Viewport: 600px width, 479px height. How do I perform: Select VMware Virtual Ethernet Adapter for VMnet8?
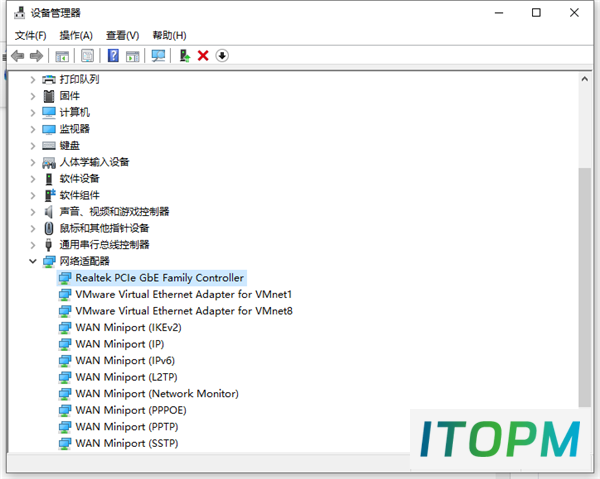[x=184, y=311]
